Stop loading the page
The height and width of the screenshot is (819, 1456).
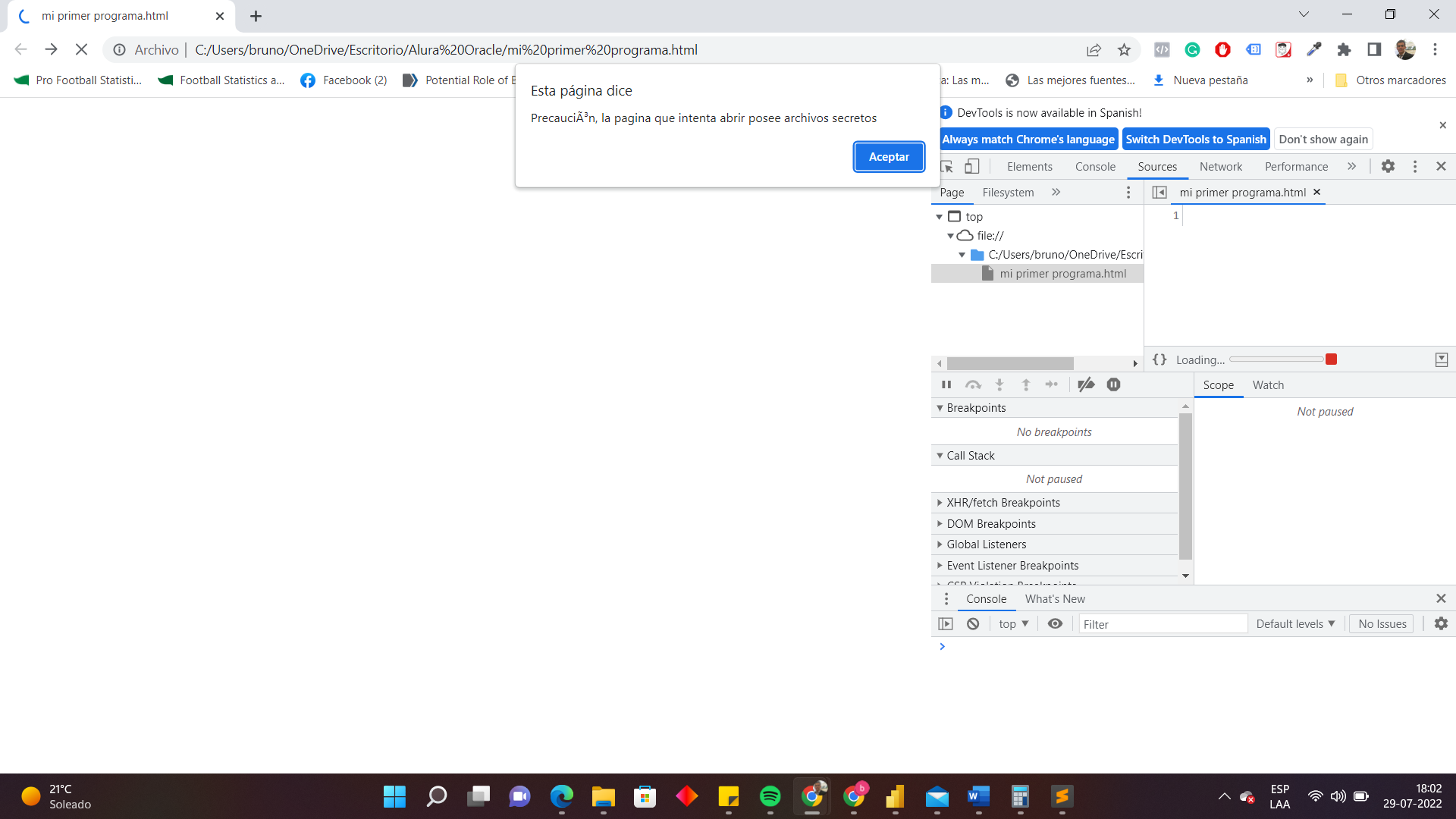tap(82, 50)
